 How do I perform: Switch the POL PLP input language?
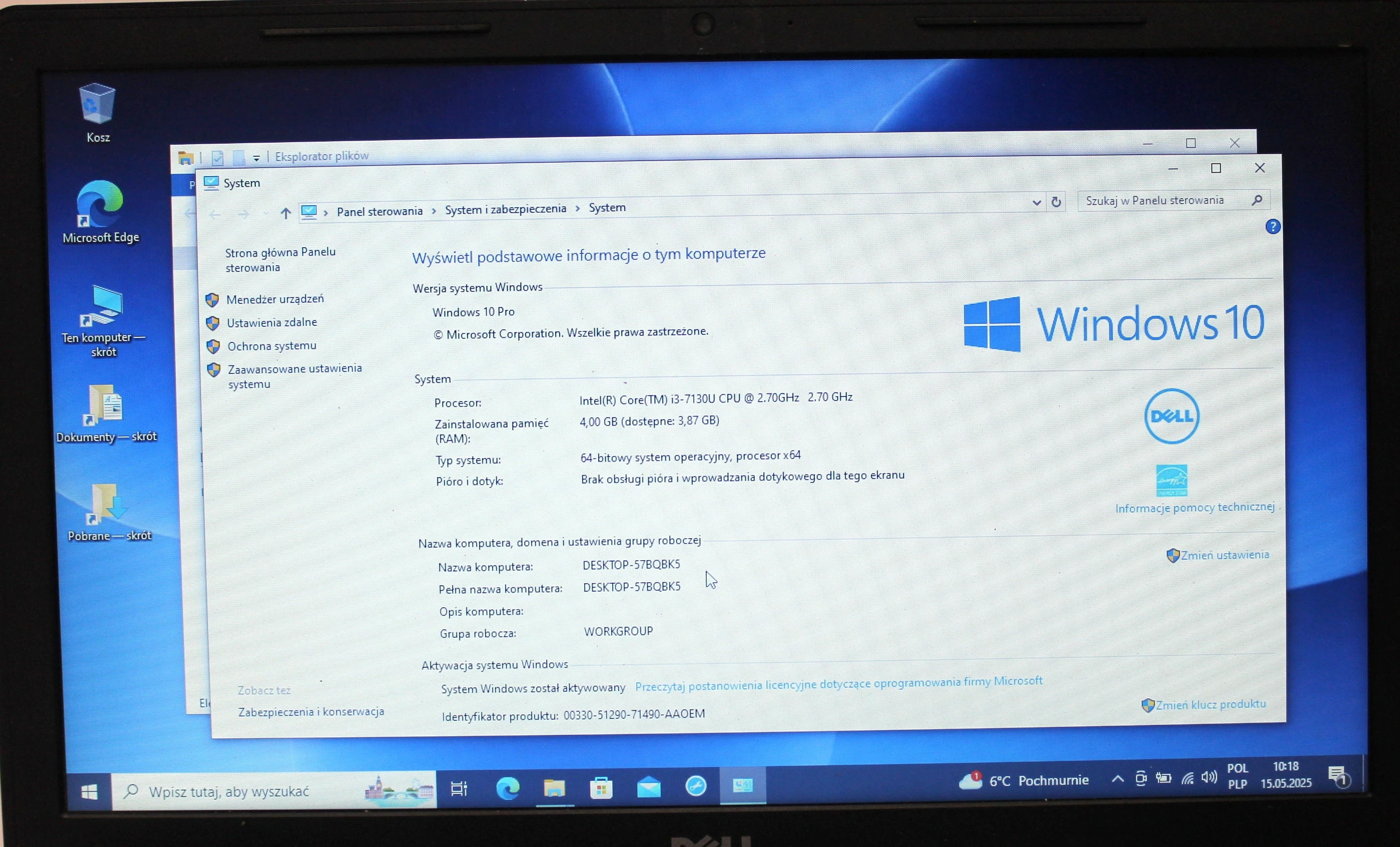(1237, 776)
